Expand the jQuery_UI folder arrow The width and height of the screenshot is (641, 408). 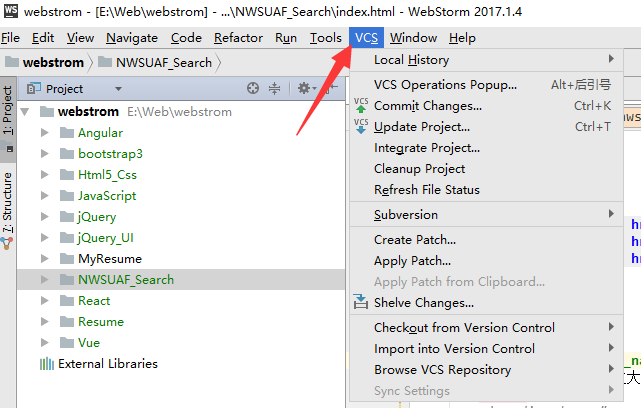[x=45, y=238]
